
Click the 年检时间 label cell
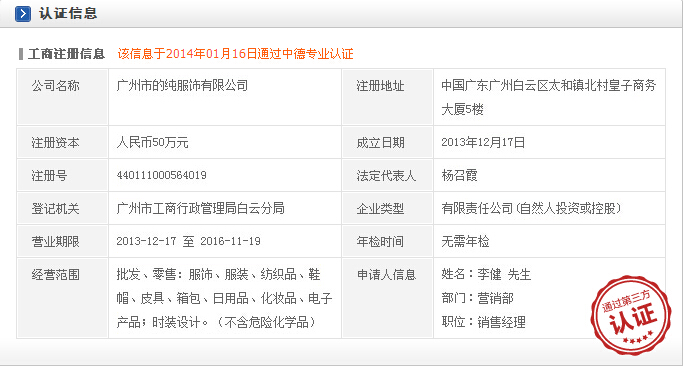[388, 241]
